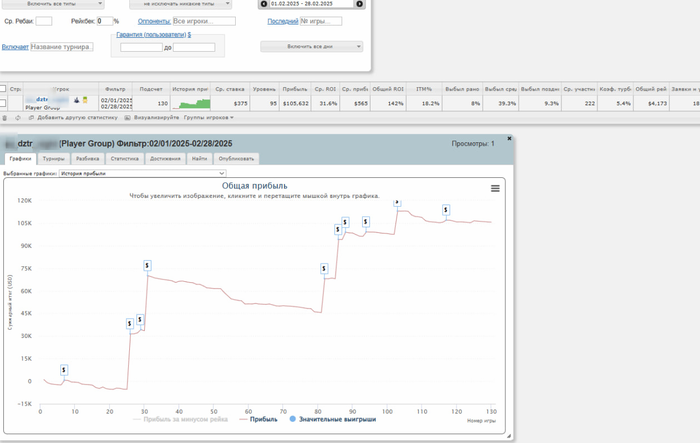
Task: Click the player group ship icon in row
Action: [x=76, y=100]
